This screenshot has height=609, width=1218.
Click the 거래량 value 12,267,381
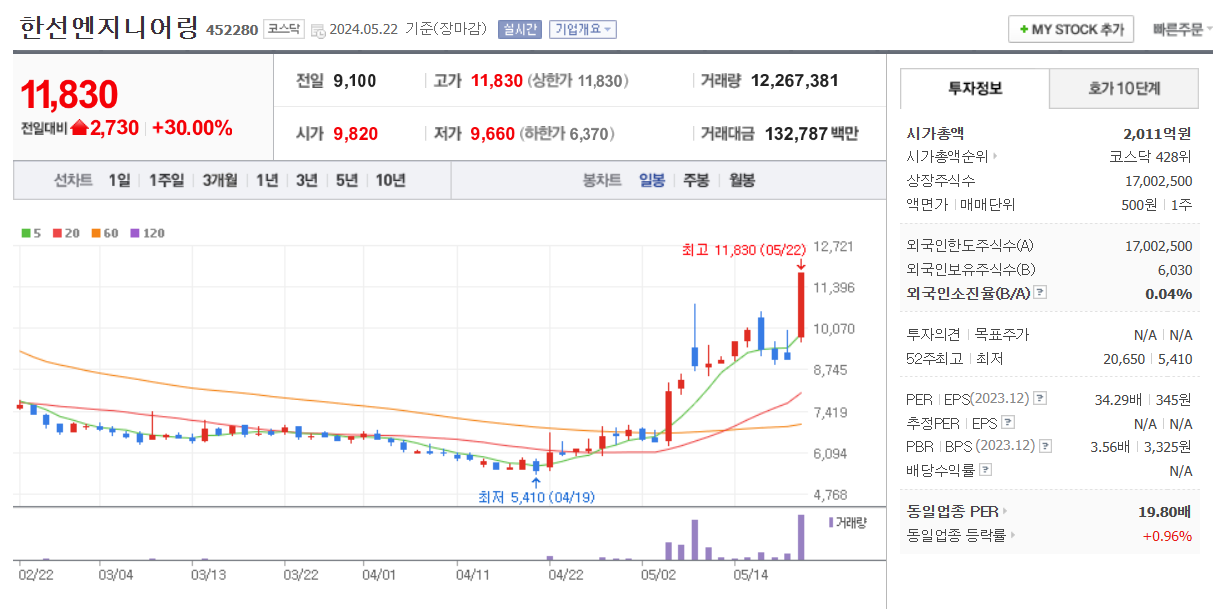pyautogui.click(x=795, y=81)
